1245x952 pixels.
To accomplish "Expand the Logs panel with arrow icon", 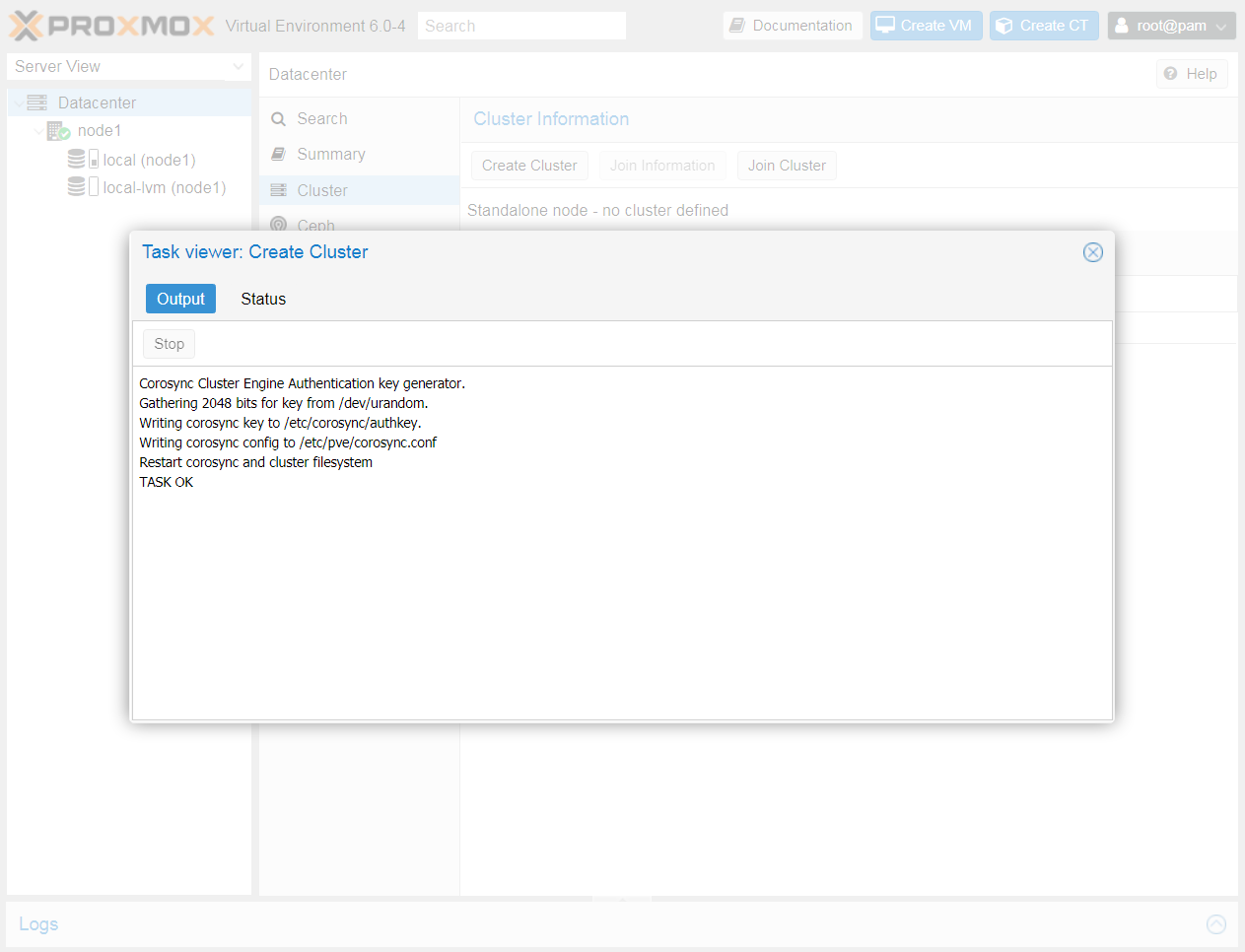I will coord(1216,923).
